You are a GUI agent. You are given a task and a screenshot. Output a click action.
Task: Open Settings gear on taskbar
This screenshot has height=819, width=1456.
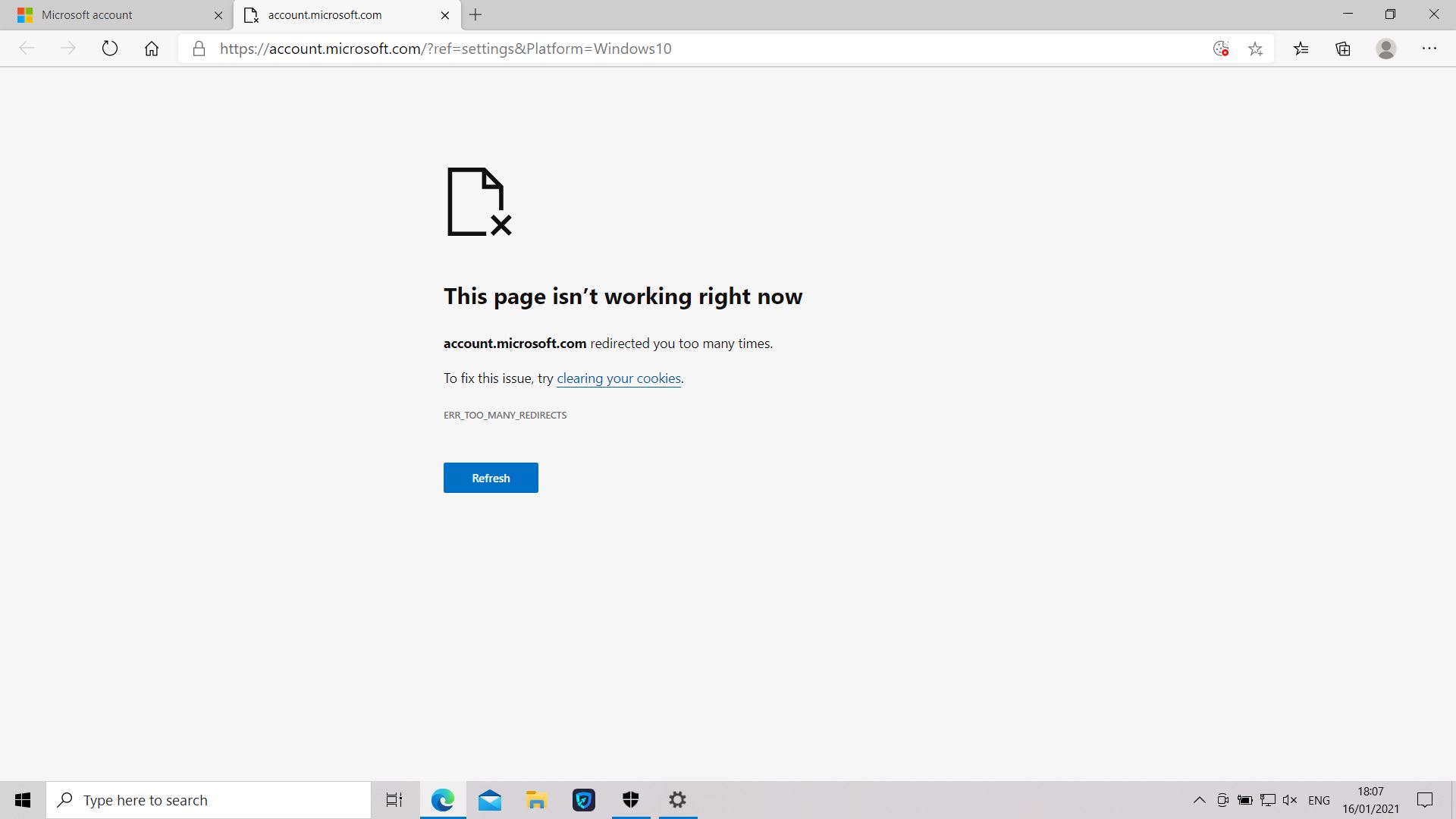(x=678, y=800)
